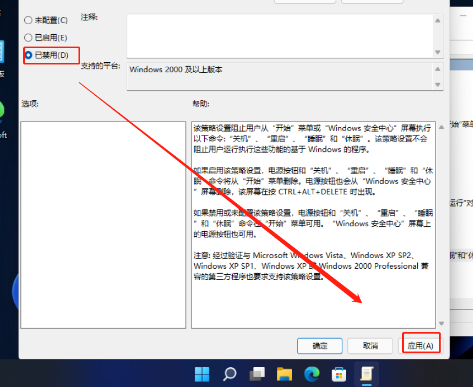Click the 确定 button
Screen dimensions: 473x387
pos(320,346)
